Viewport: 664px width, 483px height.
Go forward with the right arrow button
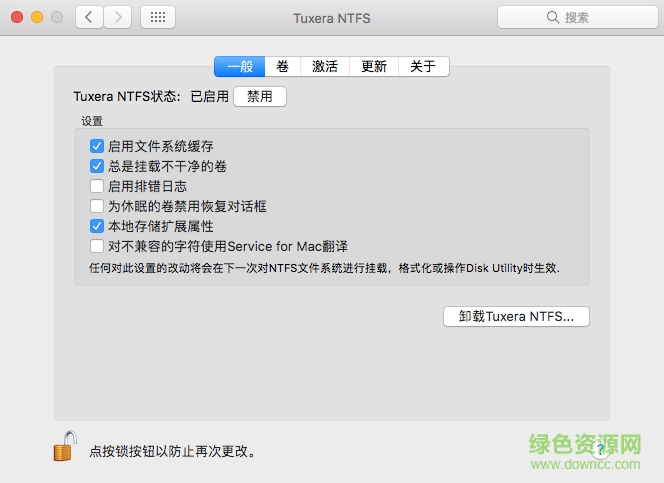(118, 17)
